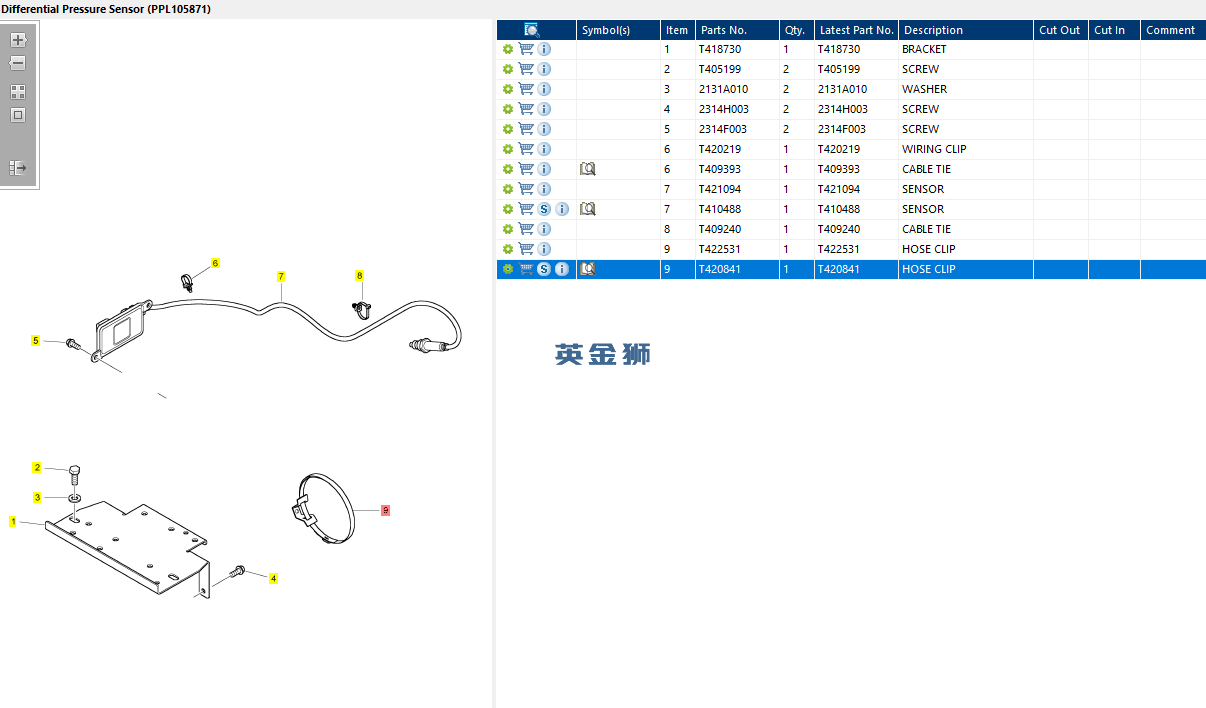Add CABLE TIE T409240 to cart
Viewport: 1206px width, 708px height.
click(526, 229)
